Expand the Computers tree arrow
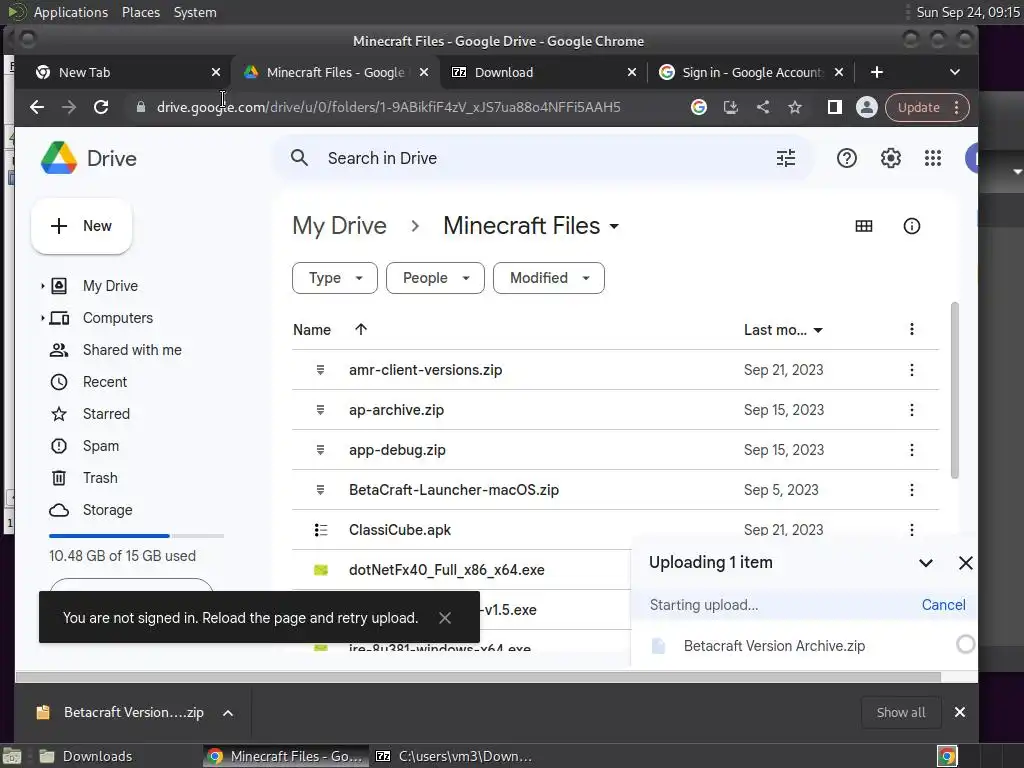1024x768 pixels. point(42,318)
